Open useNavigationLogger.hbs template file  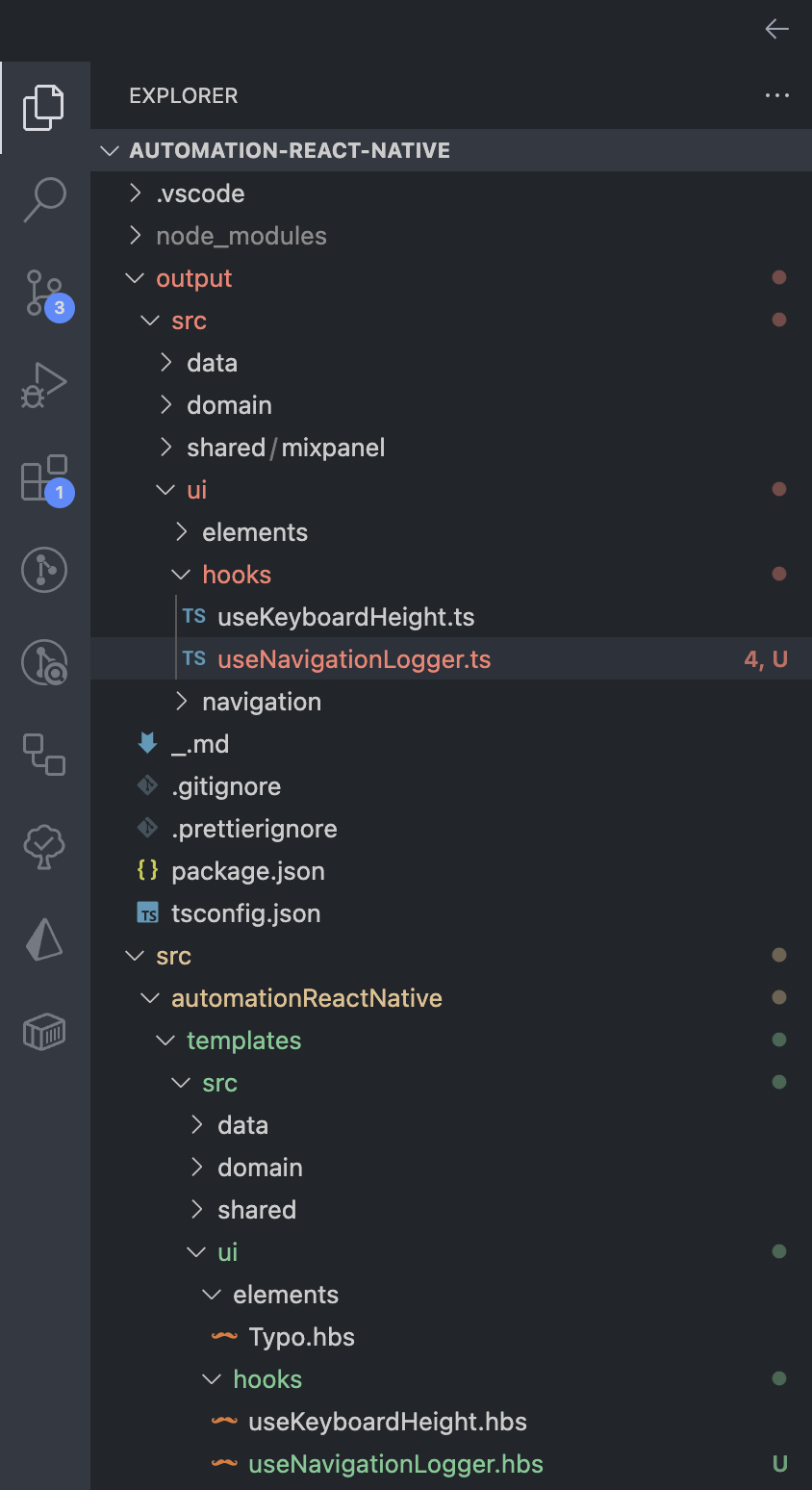tap(395, 1464)
